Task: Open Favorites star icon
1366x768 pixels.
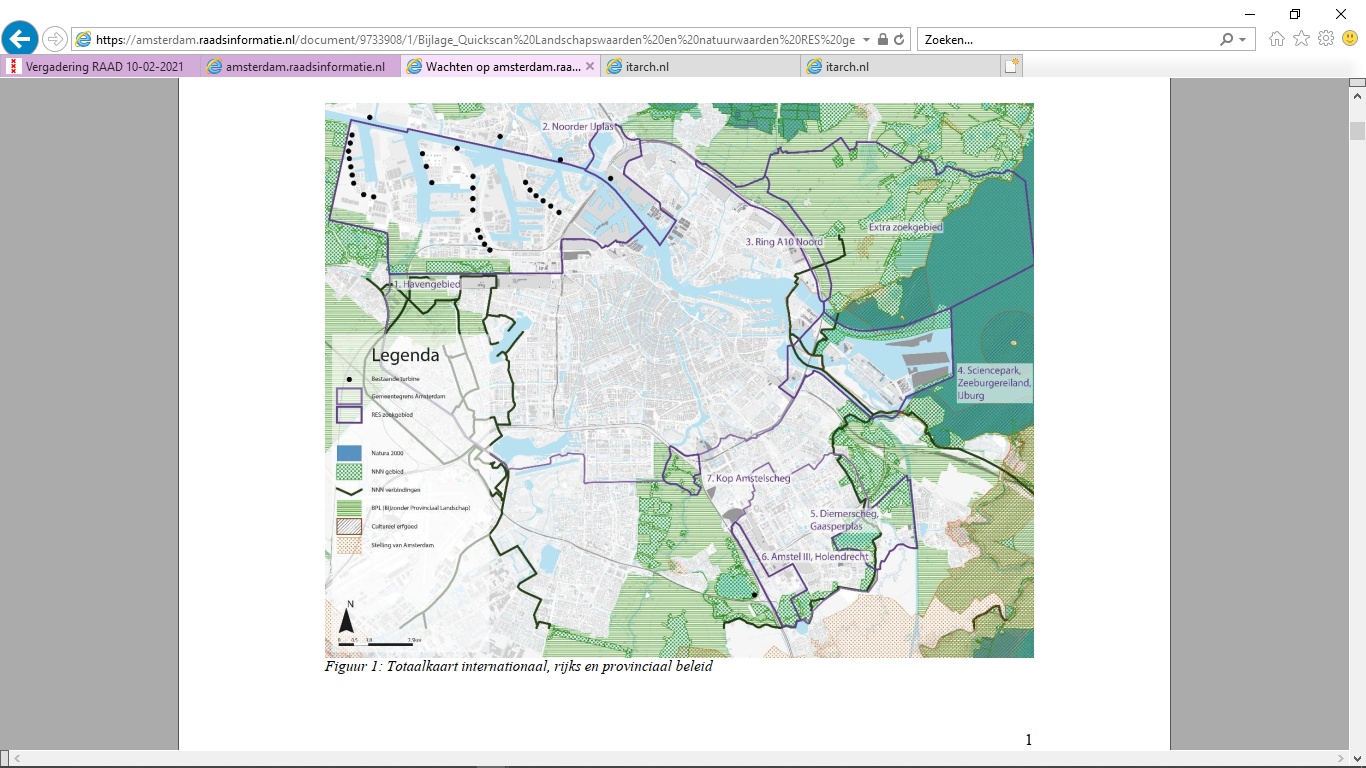Action: 1301,39
